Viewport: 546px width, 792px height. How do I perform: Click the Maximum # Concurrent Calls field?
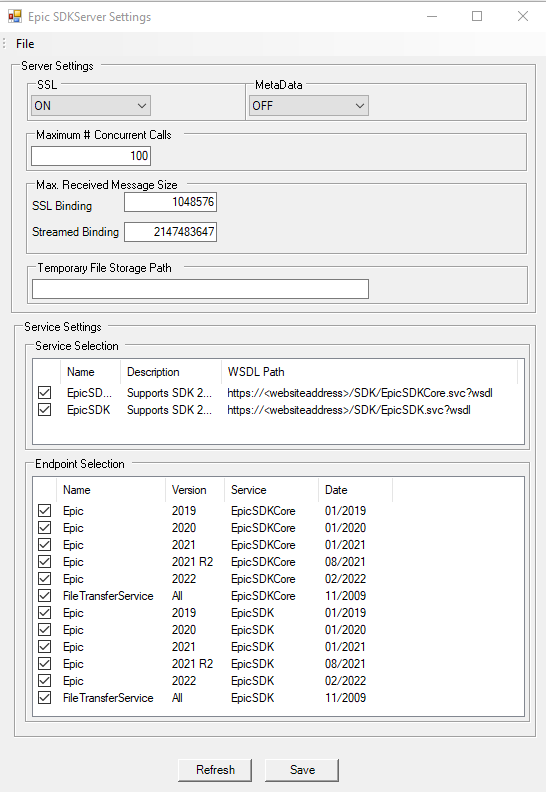tap(91, 156)
